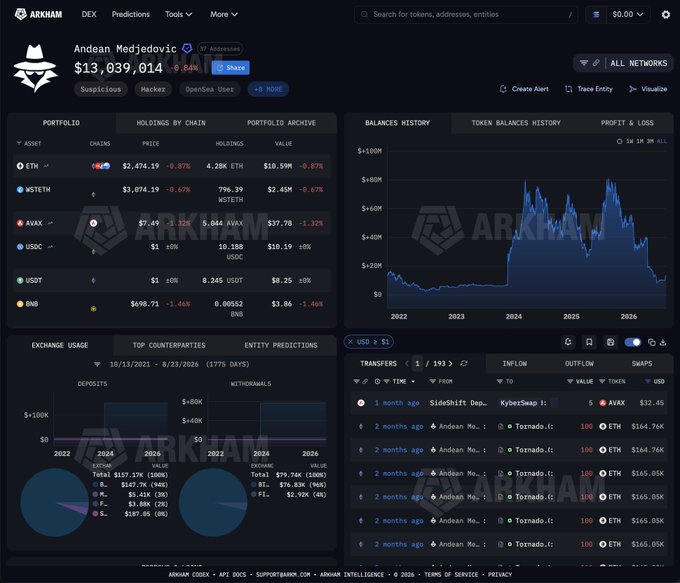The height and width of the screenshot is (583, 680).
Task: Click the 37 Addresses badge
Action: (x=220, y=49)
